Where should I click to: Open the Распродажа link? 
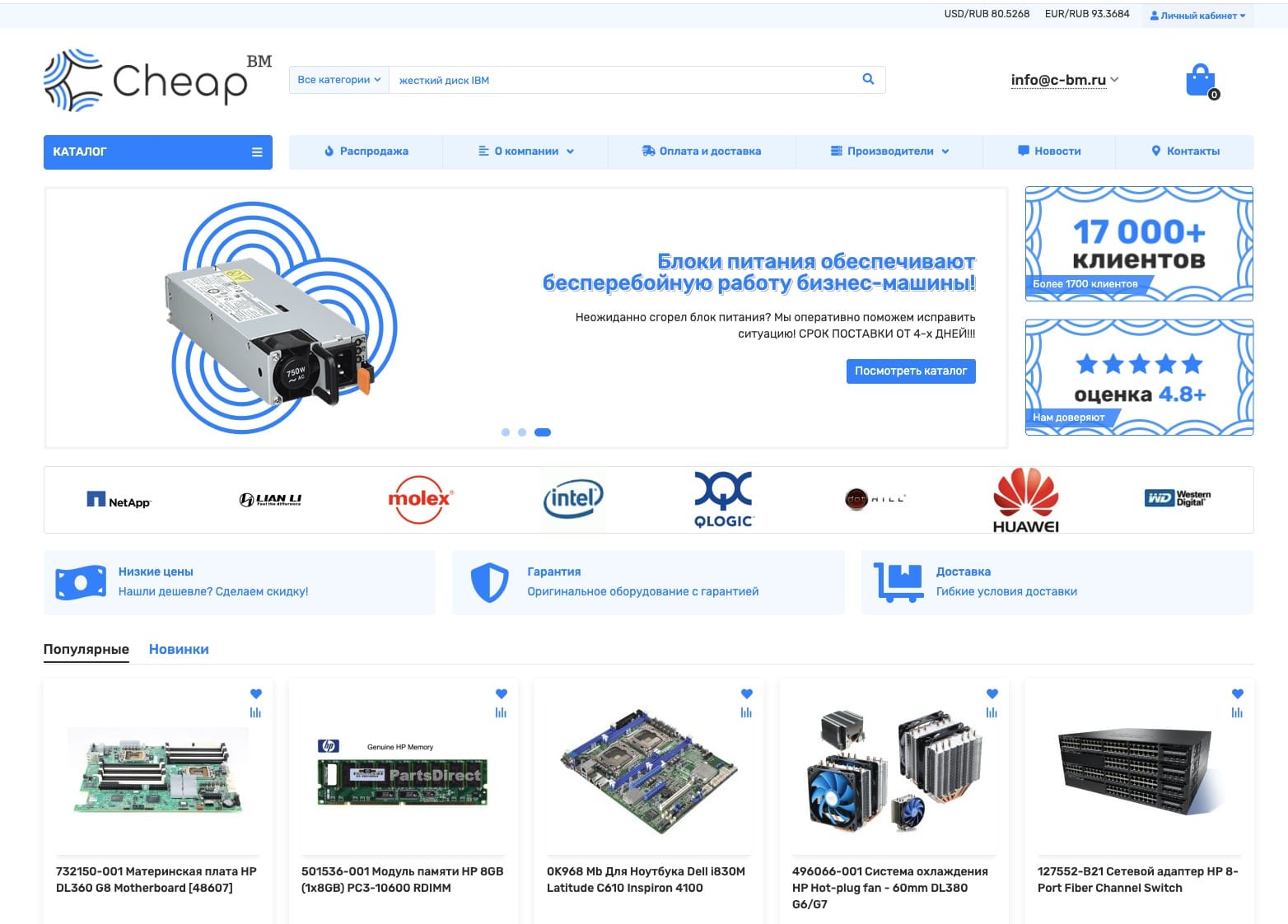click(366, 152)
